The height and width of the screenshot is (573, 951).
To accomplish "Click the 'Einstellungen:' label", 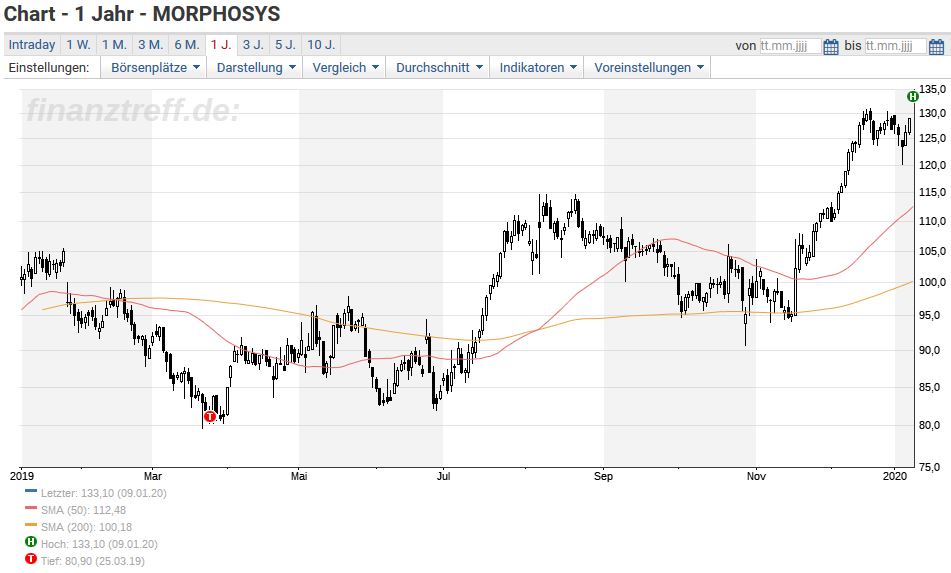I will 49,67.
